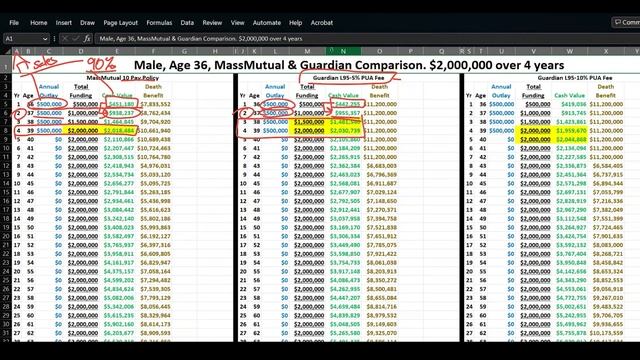Image resolution: width=640 pixels, height=360 pixels.
Task: Click the MassMutual death benefit cell $9,704,920
Action: 155,122
